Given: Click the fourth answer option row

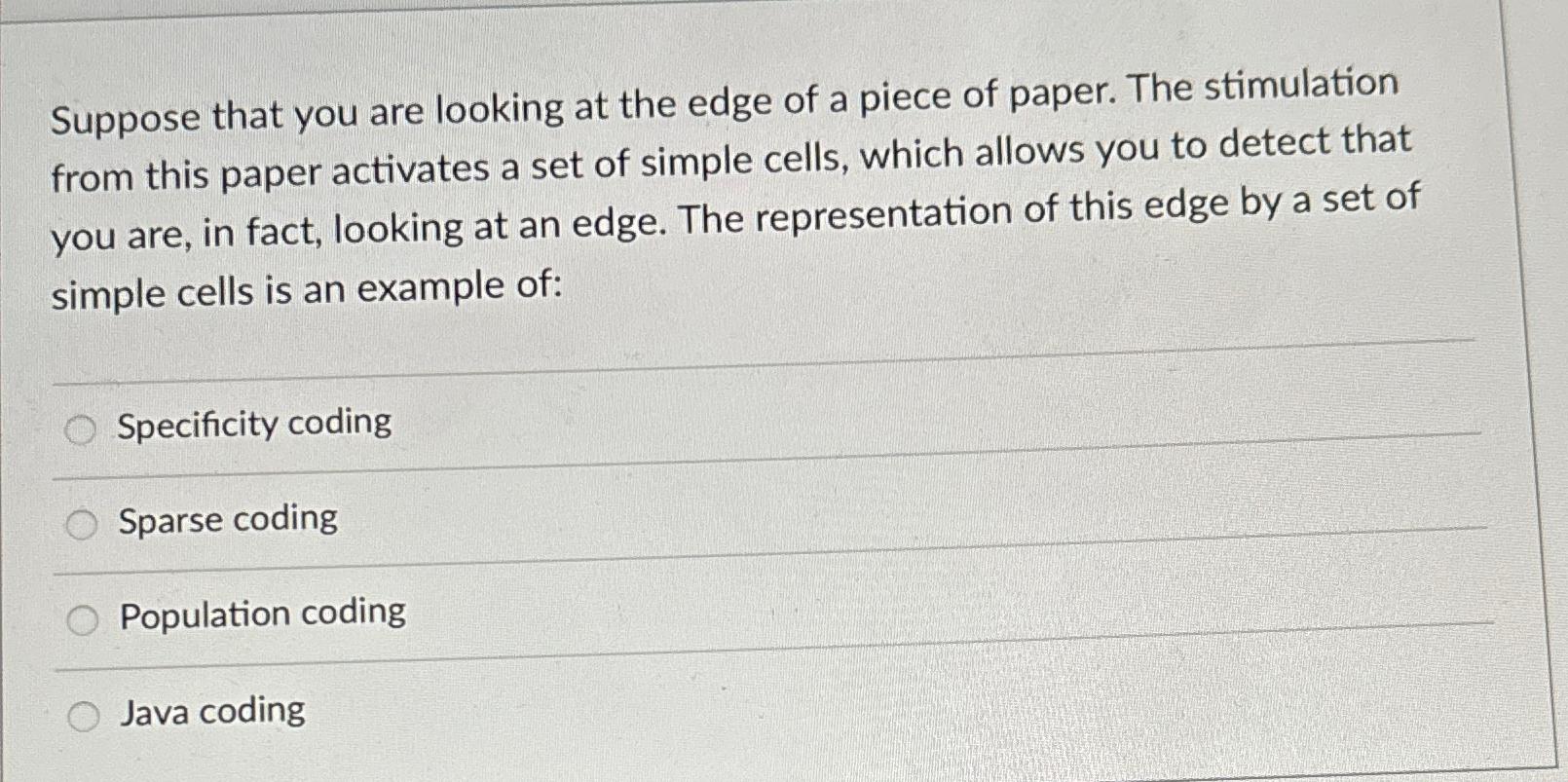Looking at the screenshot, I should (682, 711).
